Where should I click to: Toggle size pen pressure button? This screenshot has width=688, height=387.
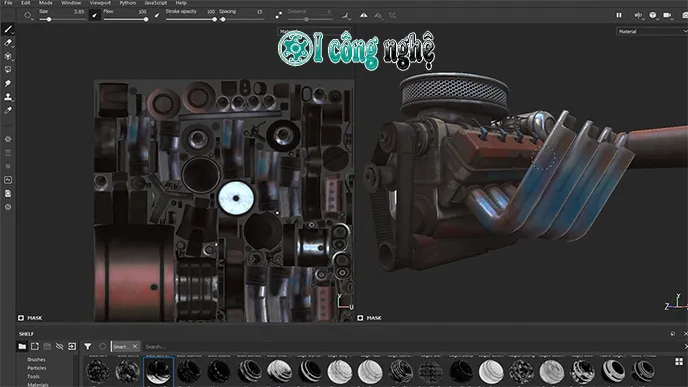click(x=94, y=15)
